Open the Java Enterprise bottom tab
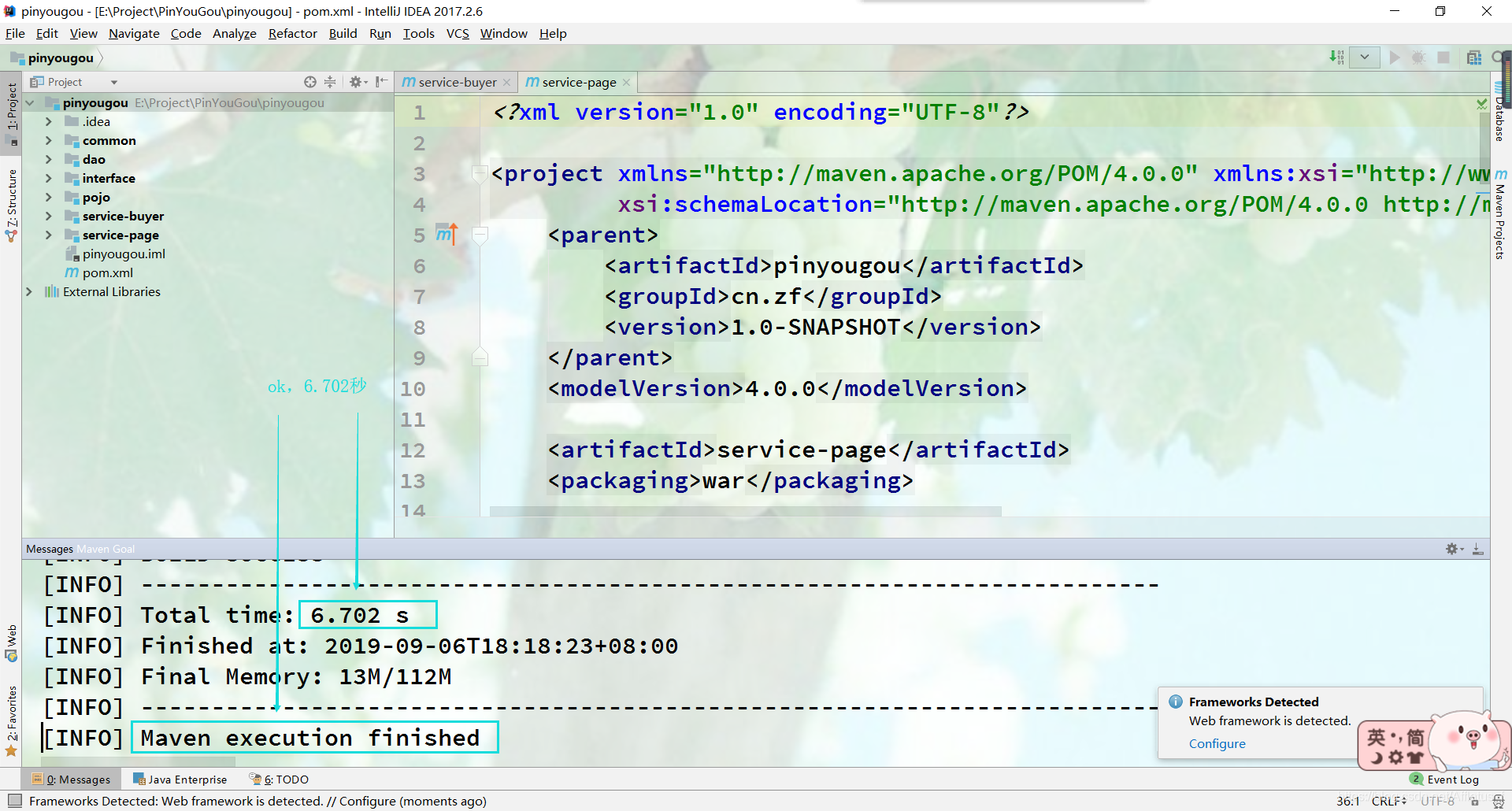1512x811 pixels. pyautogui.click(x=180, y=780)
